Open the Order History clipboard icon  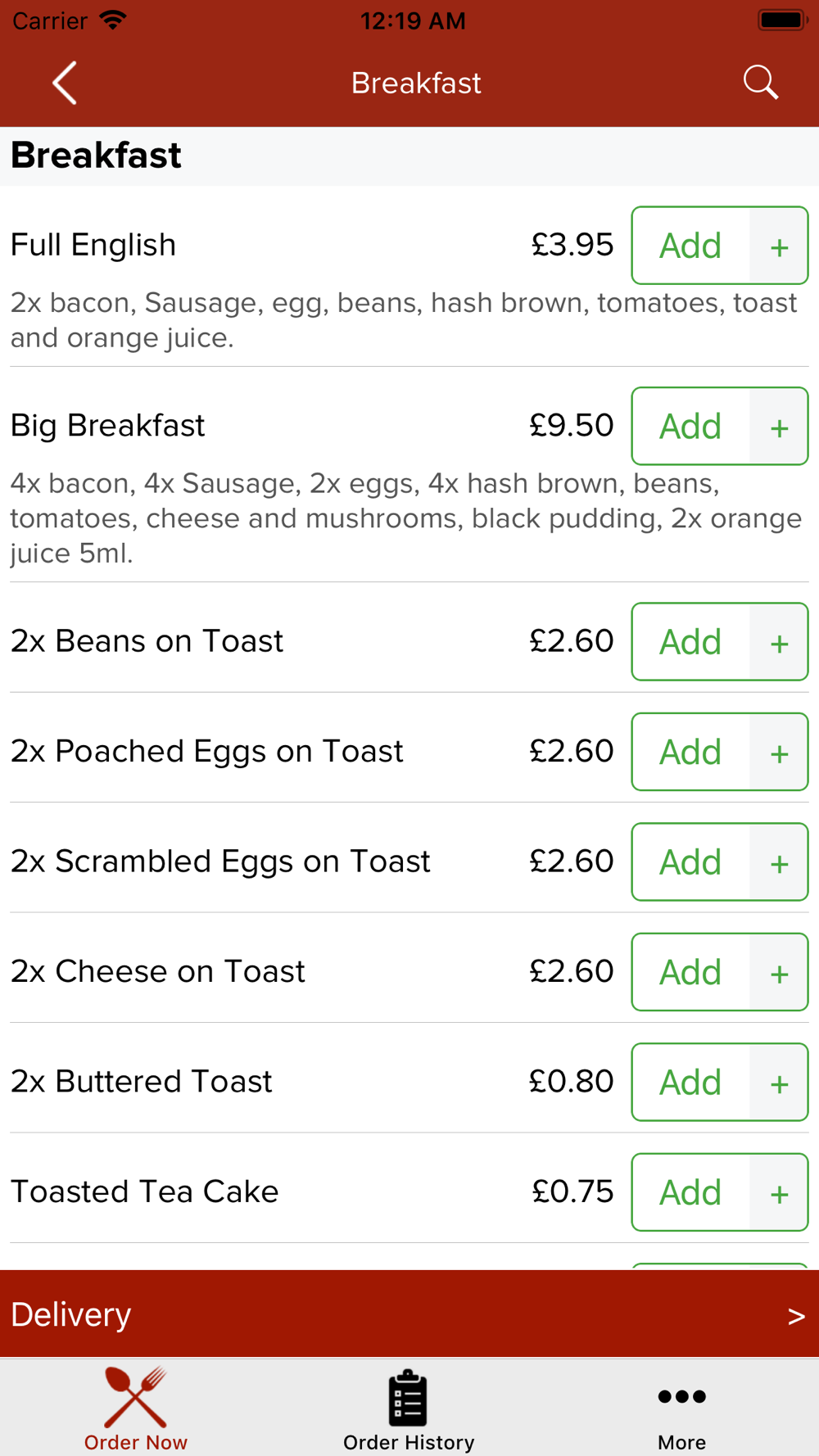point(408,1397)
